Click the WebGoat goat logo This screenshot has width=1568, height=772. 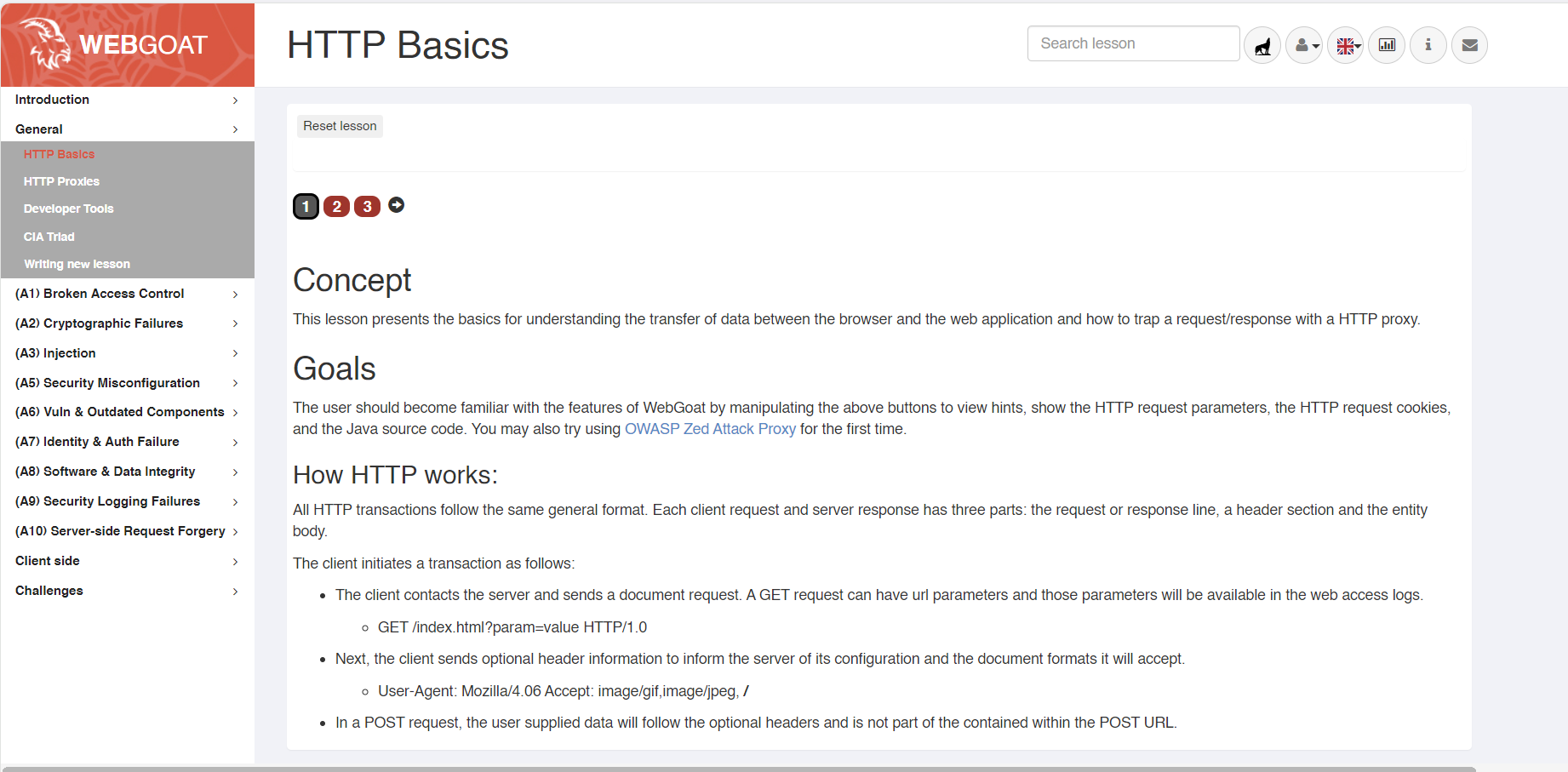coord(48,44)
